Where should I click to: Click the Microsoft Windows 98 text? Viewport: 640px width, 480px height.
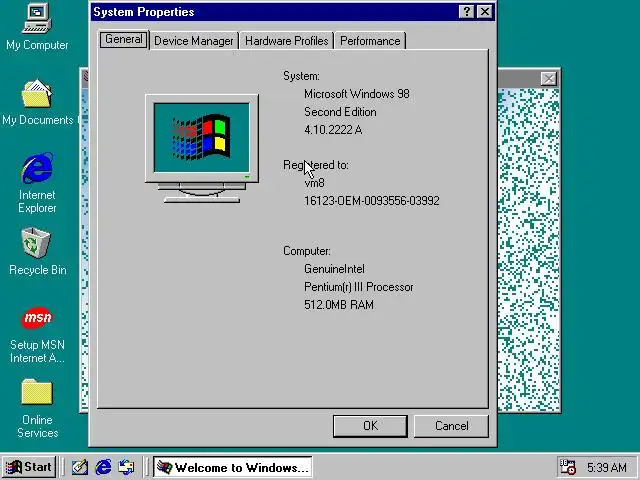click(x=357, y=94)
